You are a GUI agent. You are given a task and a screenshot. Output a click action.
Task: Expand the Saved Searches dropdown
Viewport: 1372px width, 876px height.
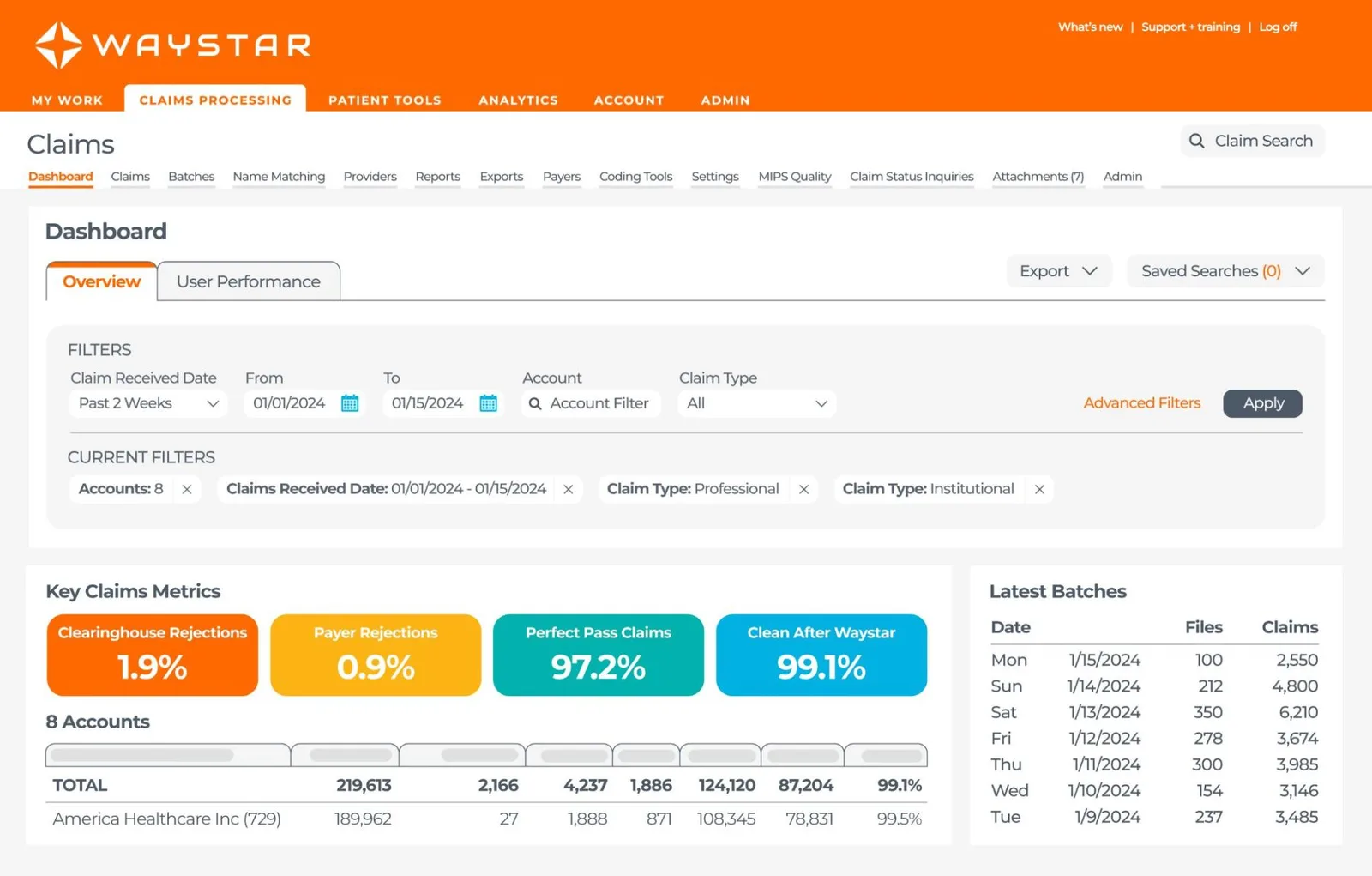pyautogui.click(x=1225, y=271)
